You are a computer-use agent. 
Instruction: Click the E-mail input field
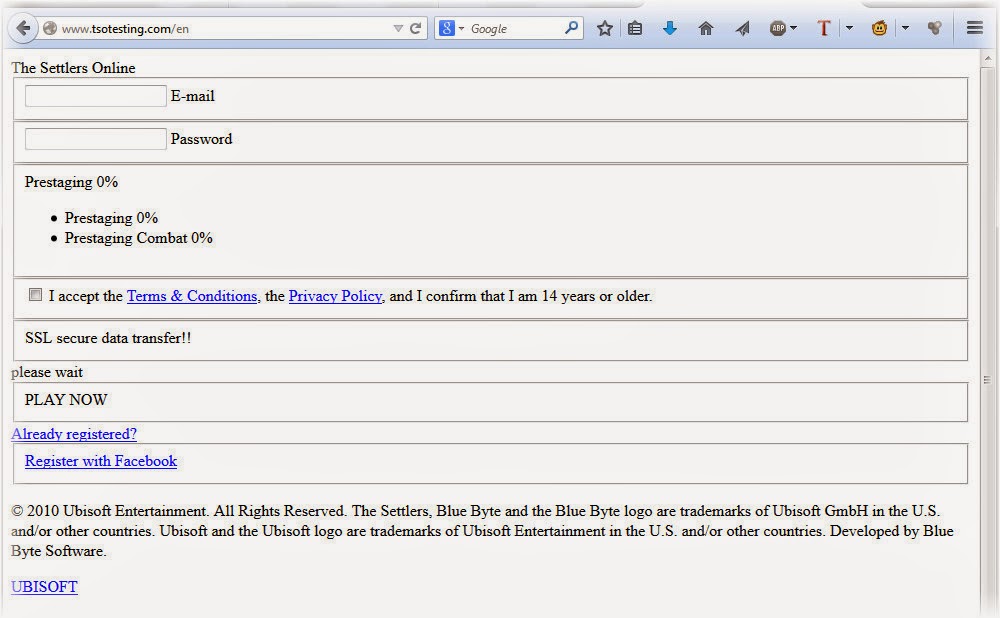[96, 96]
